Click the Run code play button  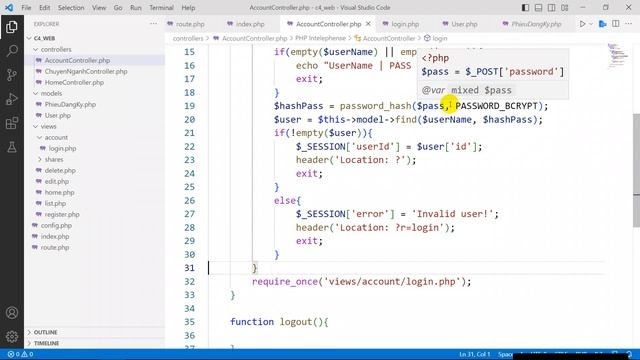coord(582,24)
